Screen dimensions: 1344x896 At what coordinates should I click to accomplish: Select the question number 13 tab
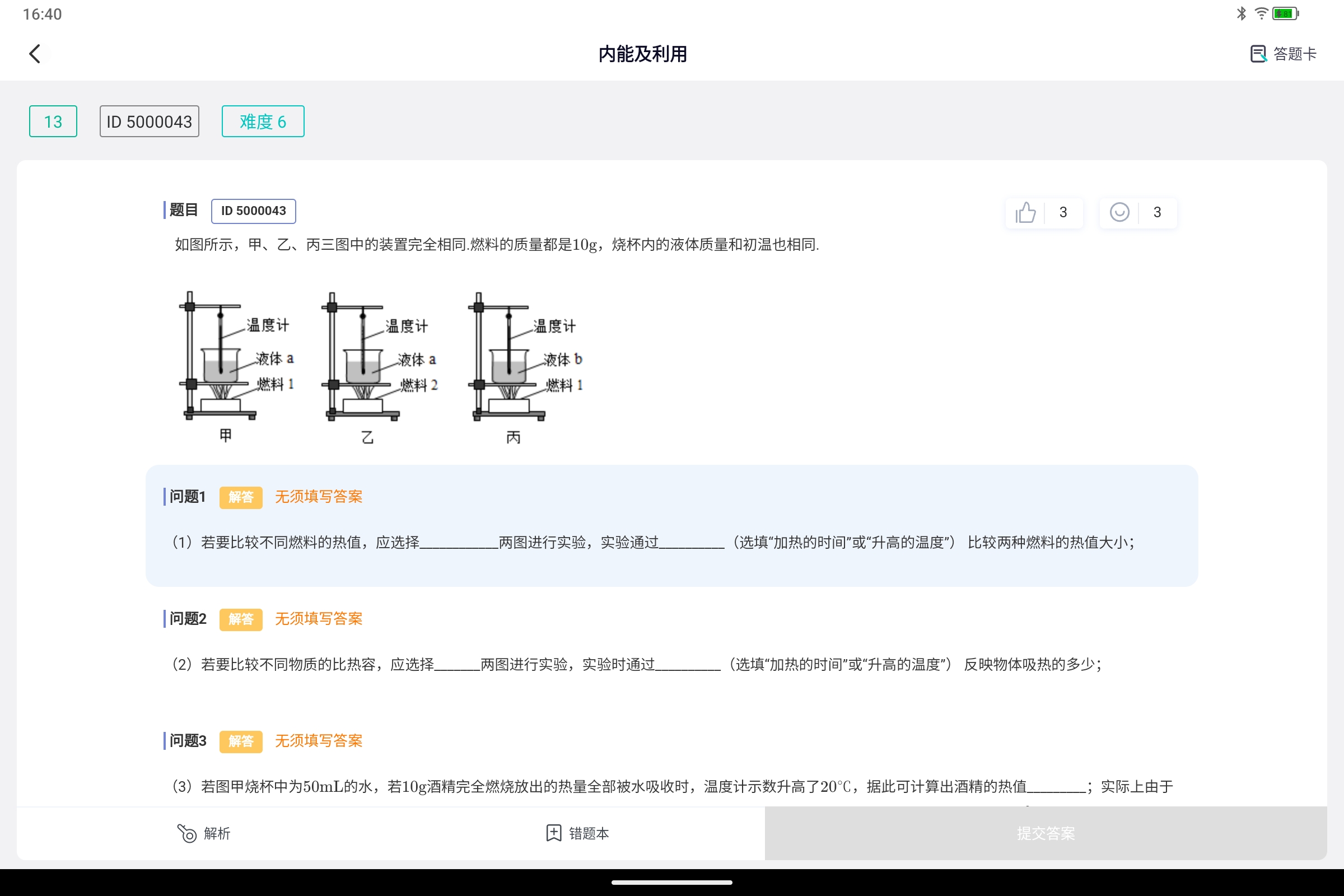tap(53, 121)
